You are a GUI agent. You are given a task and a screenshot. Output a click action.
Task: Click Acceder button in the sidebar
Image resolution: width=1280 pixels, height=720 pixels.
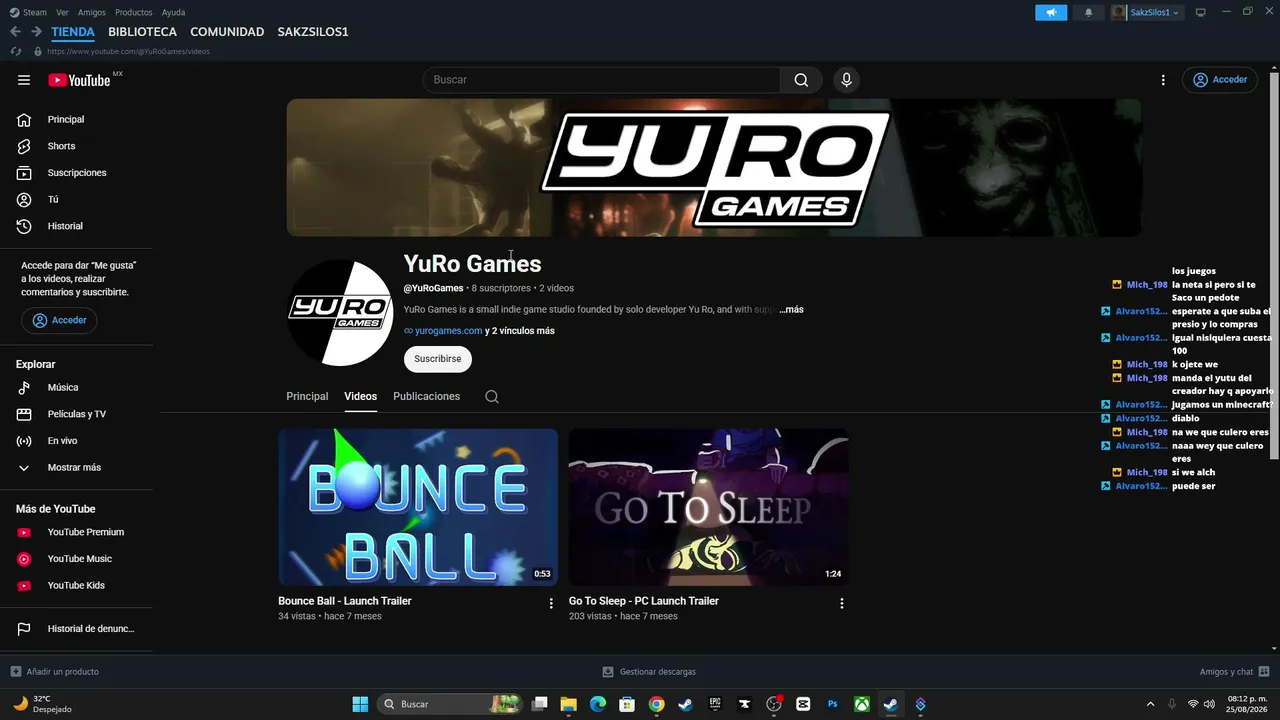coord(59,321)
